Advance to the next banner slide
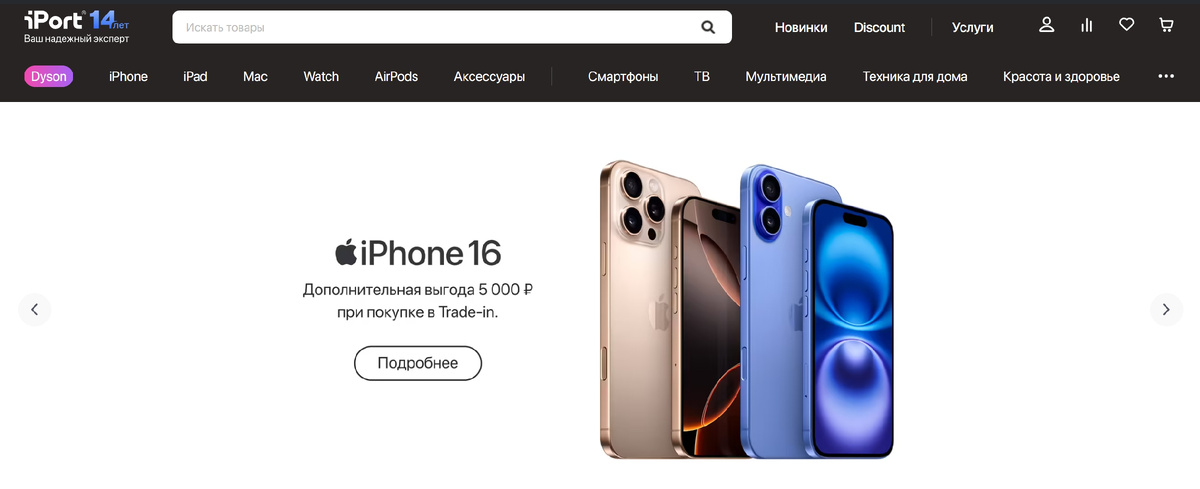This screenshot has height=489, width=1200. 1166,309
